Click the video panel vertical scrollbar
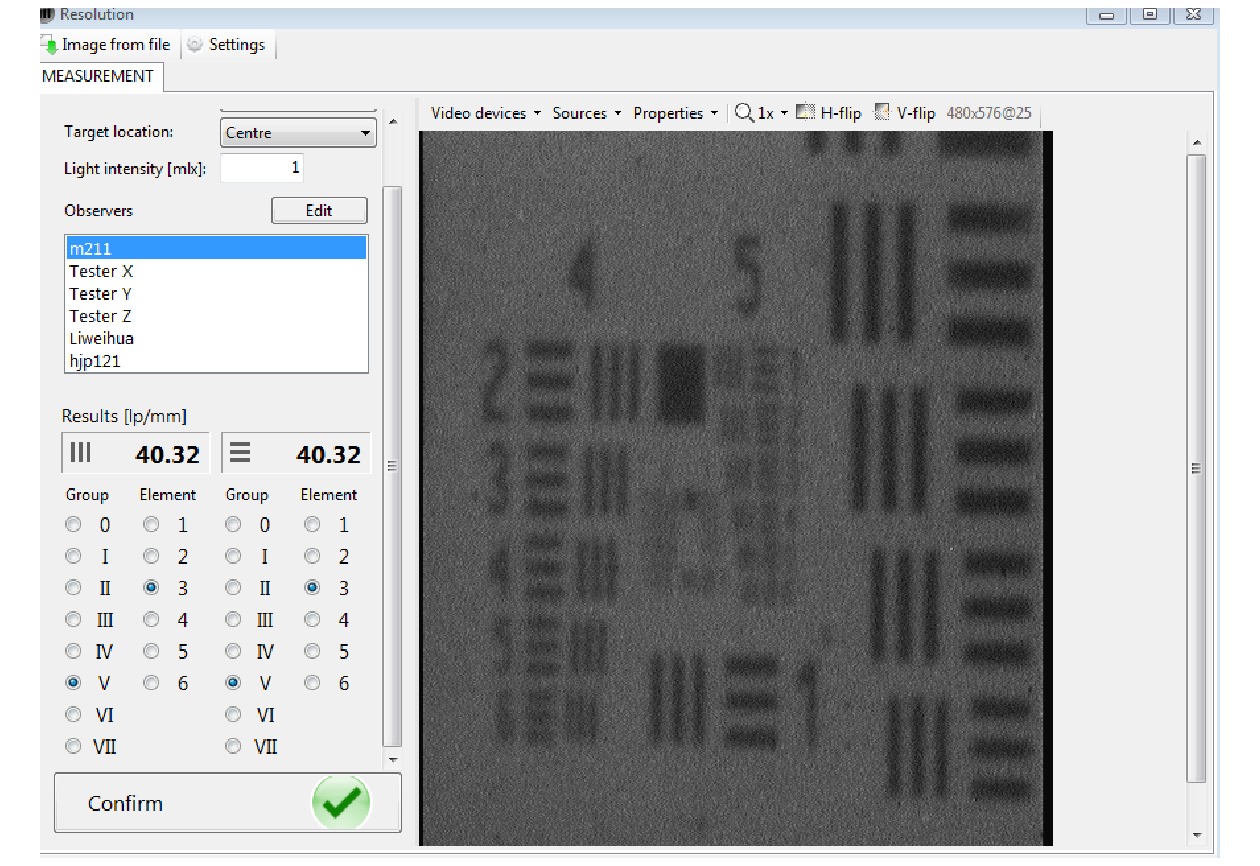This screenshot has height=866, width=1260. (1197, 467)
